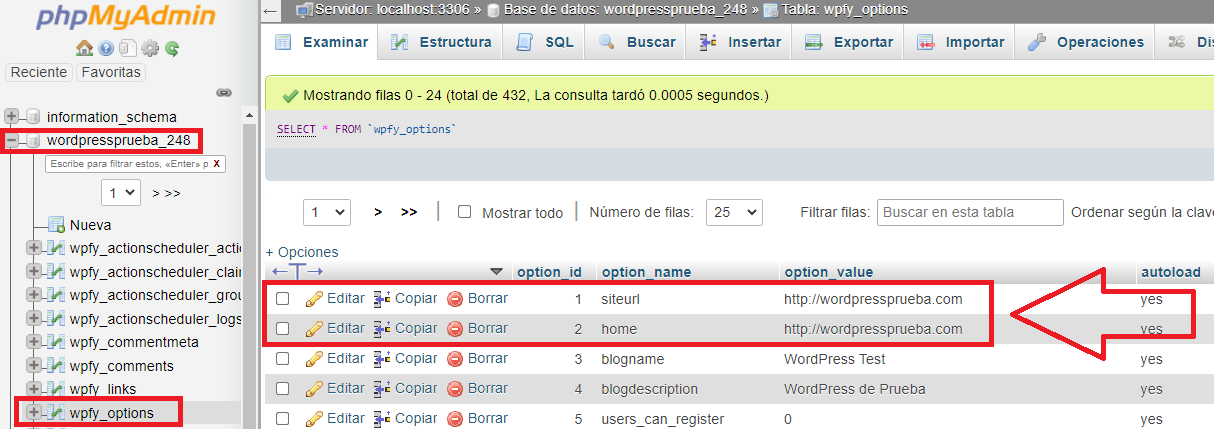Sort by the option_name column header

(x=645, y=272)
